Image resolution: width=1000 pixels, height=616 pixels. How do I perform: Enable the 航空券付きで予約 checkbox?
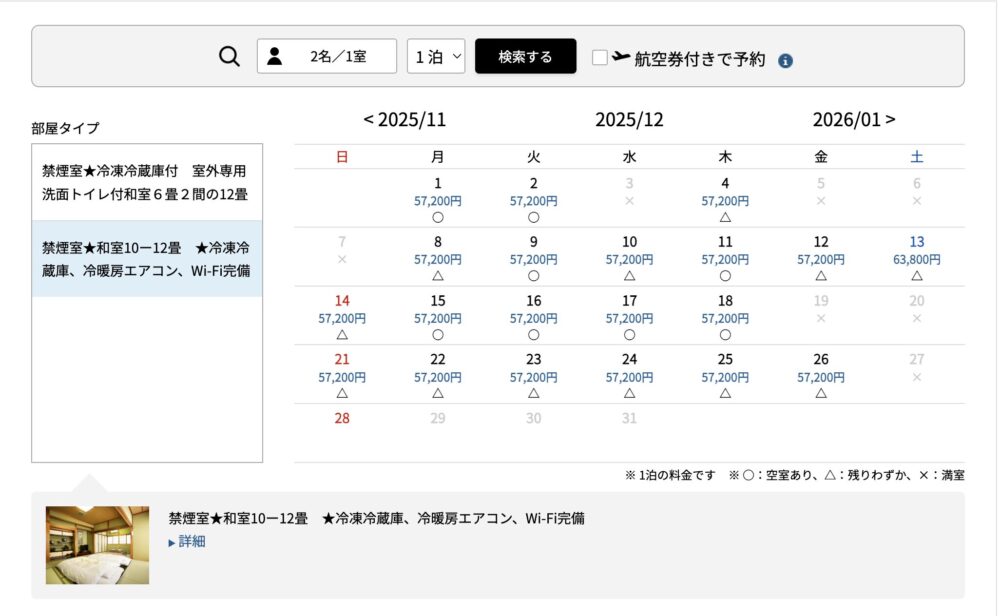coord(600,58)
